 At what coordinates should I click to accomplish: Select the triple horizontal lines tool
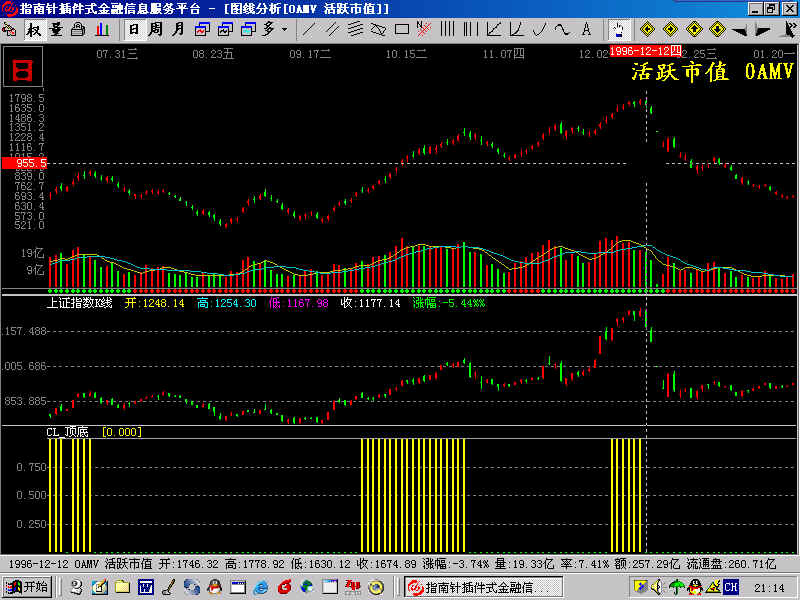click(x=355, y=30)
